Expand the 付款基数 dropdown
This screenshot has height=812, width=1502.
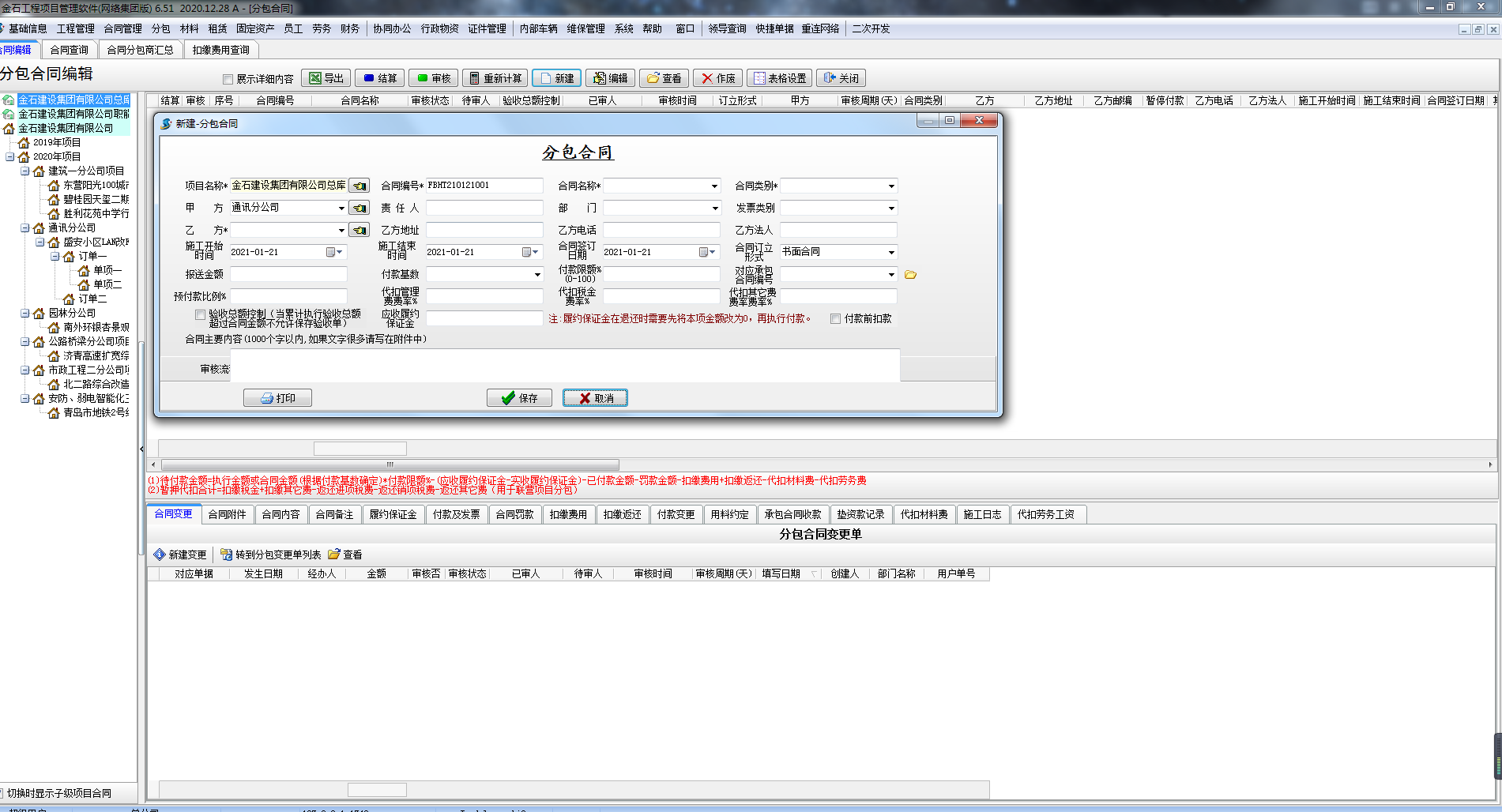click(537, 275)
